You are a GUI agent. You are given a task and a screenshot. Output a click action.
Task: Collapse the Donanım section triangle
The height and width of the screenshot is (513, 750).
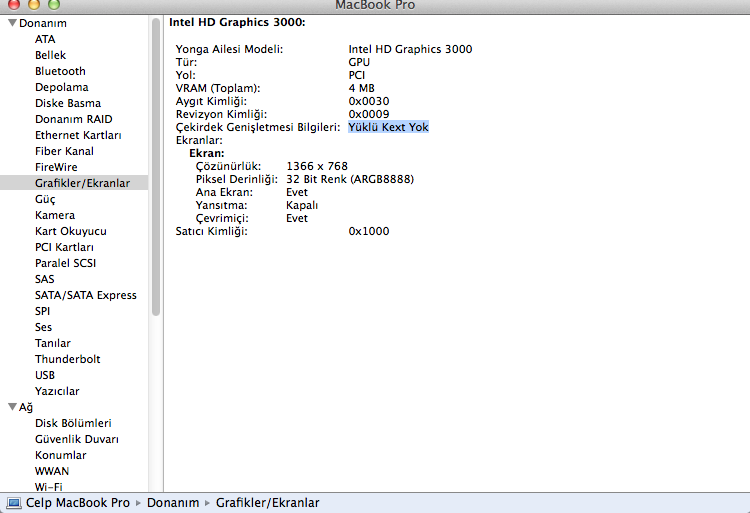(12, 22)
